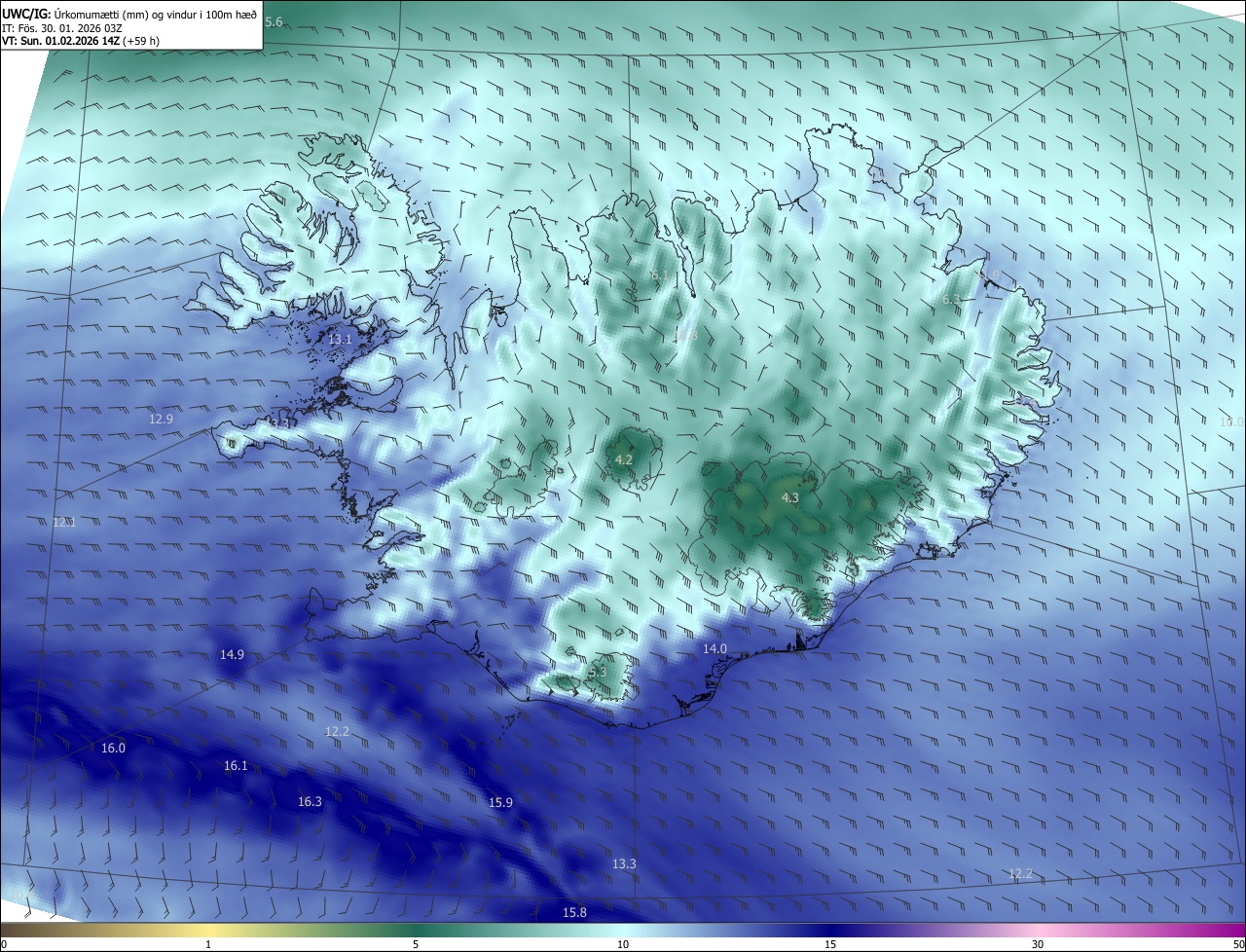
Task: Click the '16.1' value over the ocean
Action: pos(236,766)
